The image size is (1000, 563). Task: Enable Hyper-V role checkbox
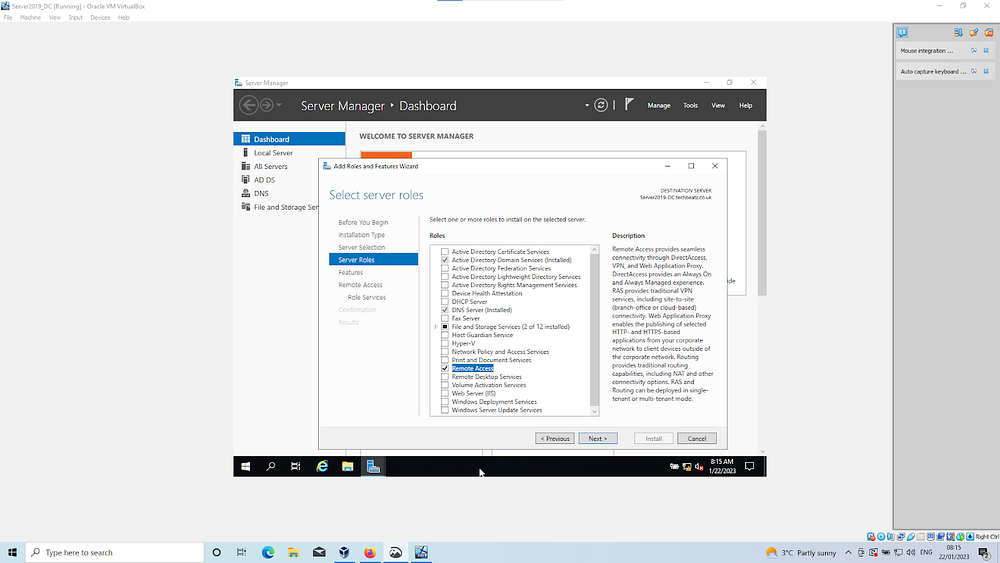click(x=445, y=343)
